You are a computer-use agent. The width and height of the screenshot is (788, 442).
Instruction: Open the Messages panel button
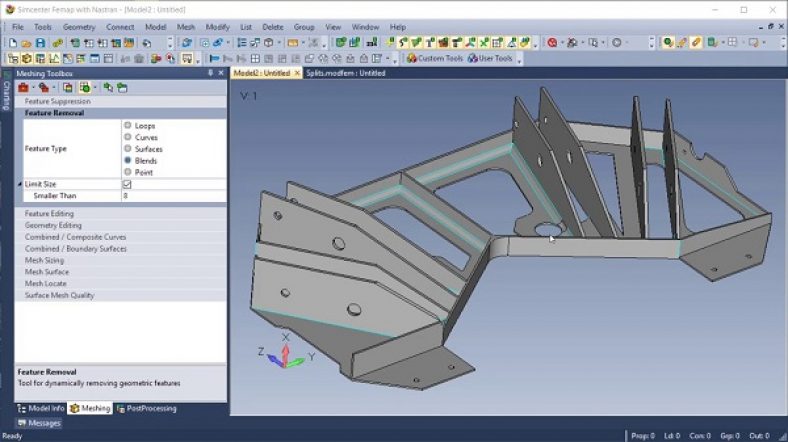click(x=38, y=423)
